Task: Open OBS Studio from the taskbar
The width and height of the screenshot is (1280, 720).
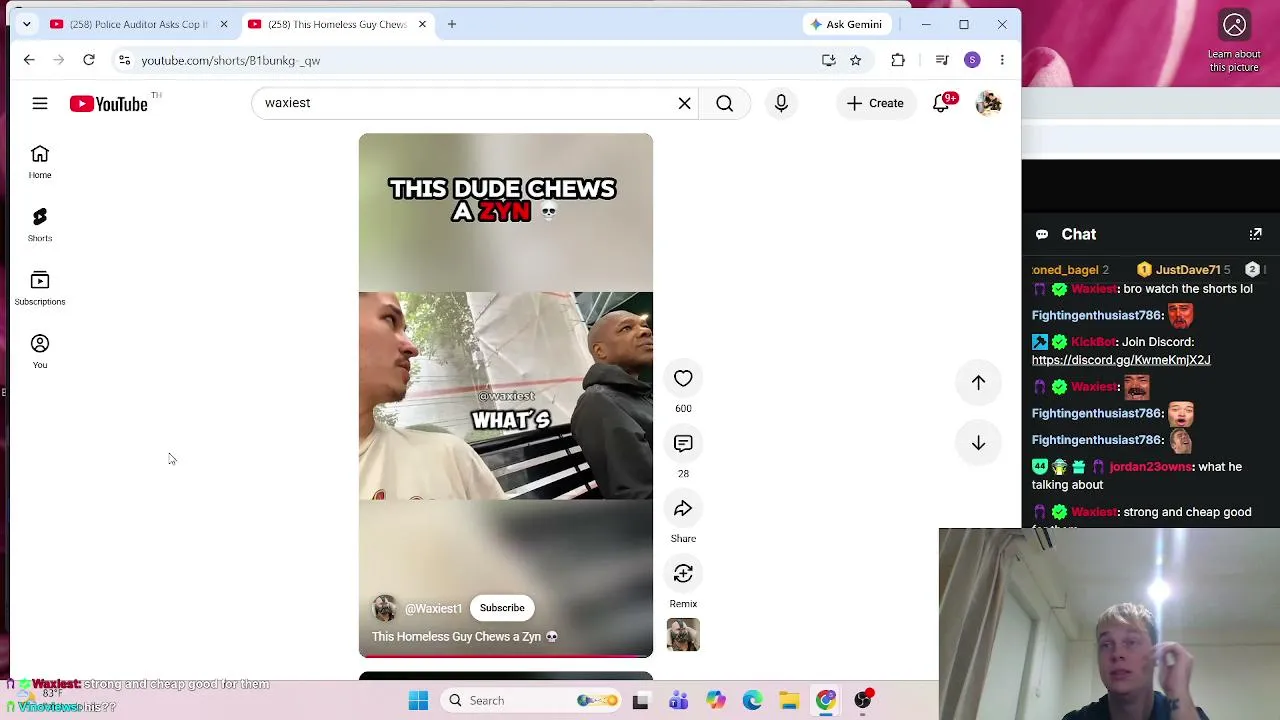Action: (863, 701)
